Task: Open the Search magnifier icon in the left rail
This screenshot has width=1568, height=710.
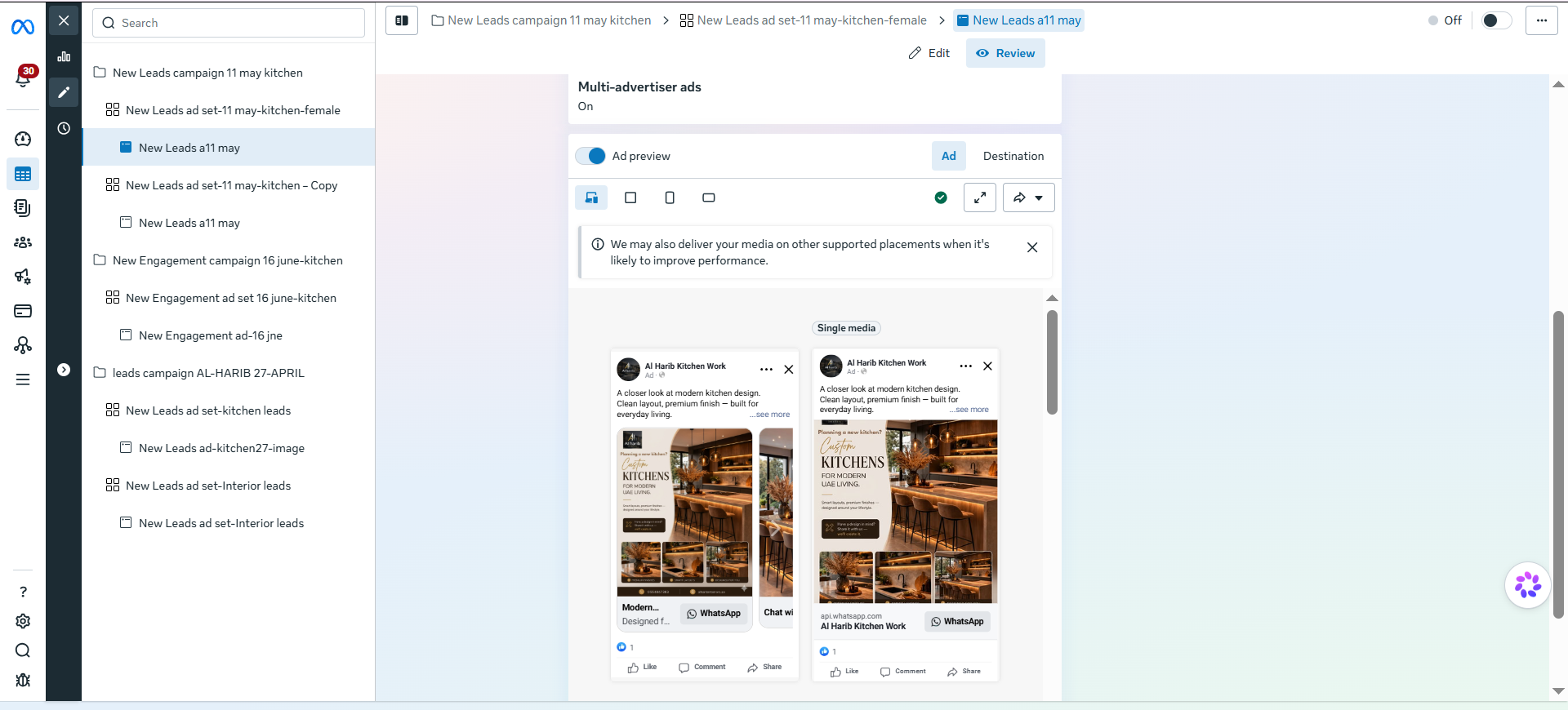Action: pos(23,650)
